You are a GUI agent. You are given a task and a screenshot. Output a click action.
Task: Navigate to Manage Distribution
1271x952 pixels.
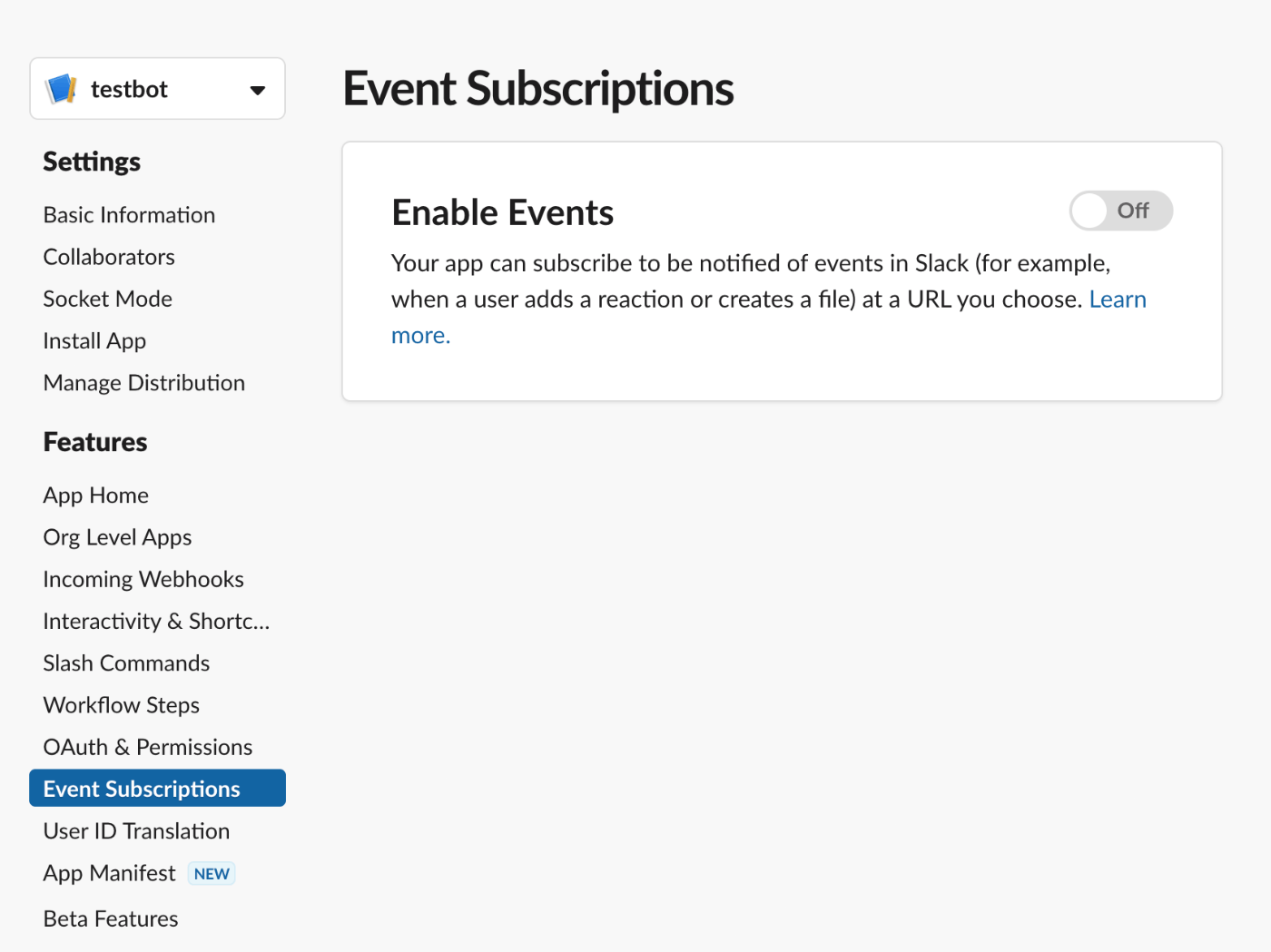pyautogui.click(x=143, y=383)
